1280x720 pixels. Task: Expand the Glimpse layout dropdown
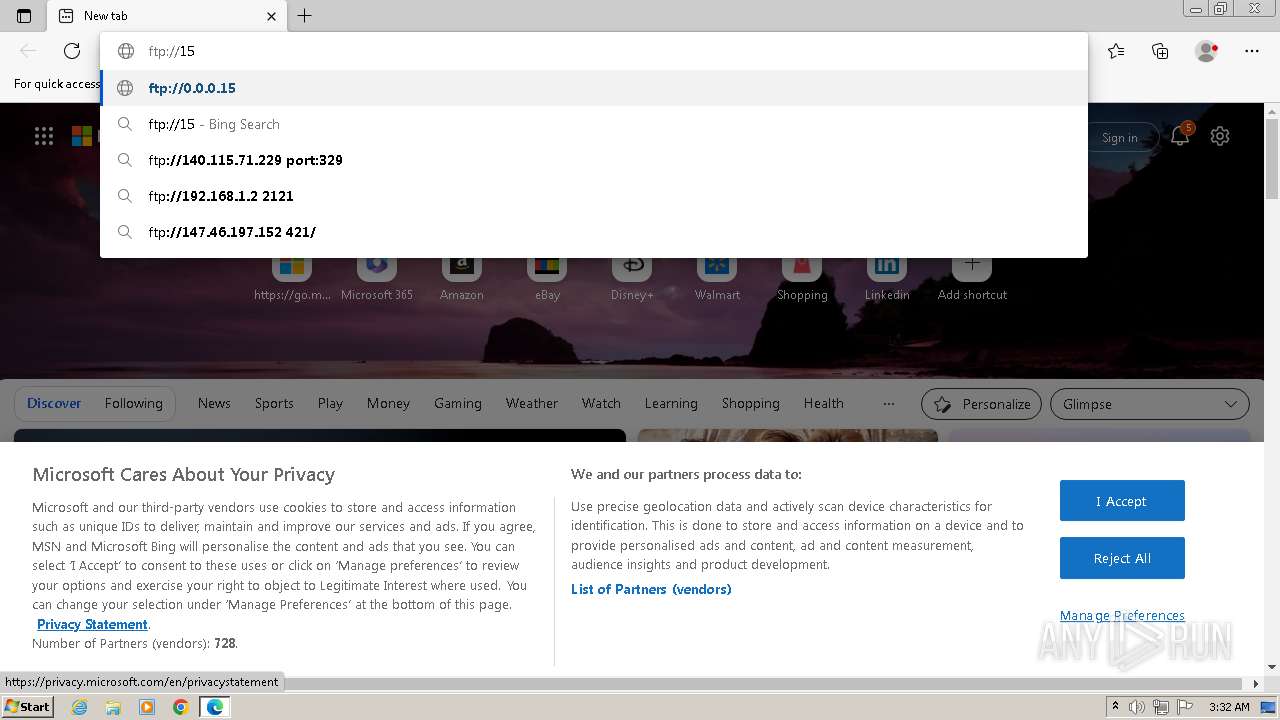coord(1149,404)
